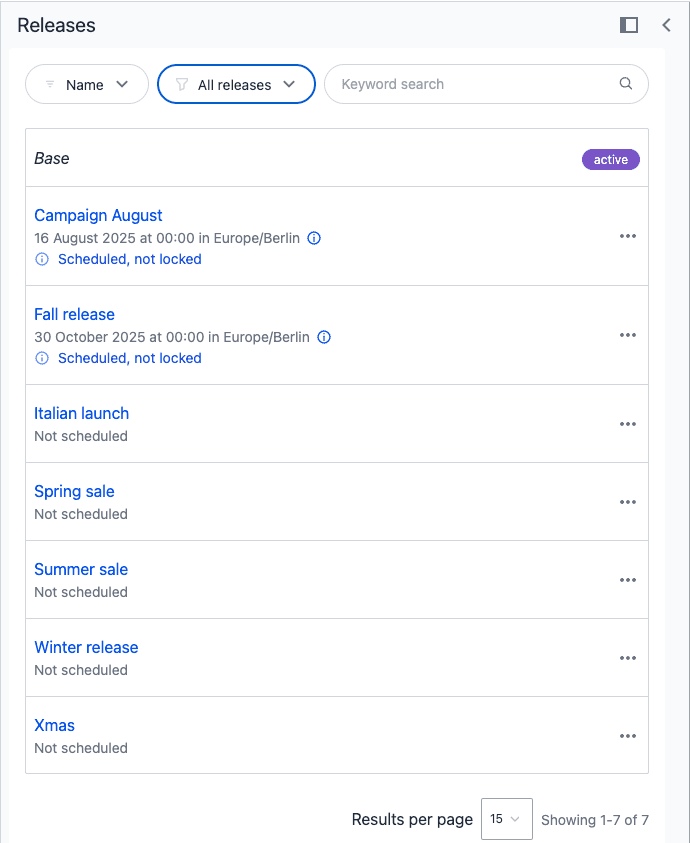
Task: Click the Showing 1-7 of 7 text
Action: pyautogui.click(x=595, y=820)
